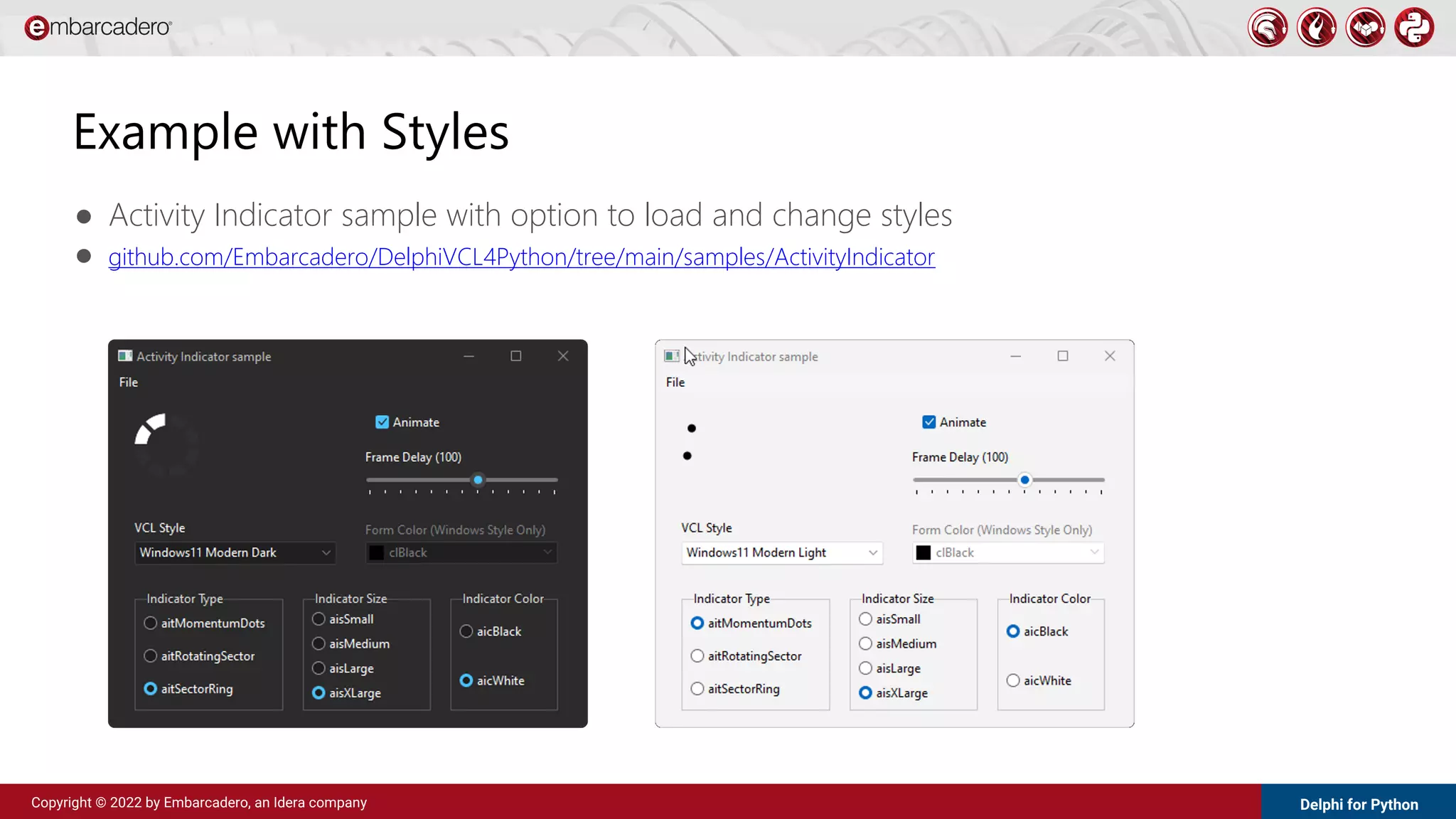This screenshot has width=1456, height=819.
Task: Click the momentum dots activity indicator
Action: [690, 441]
